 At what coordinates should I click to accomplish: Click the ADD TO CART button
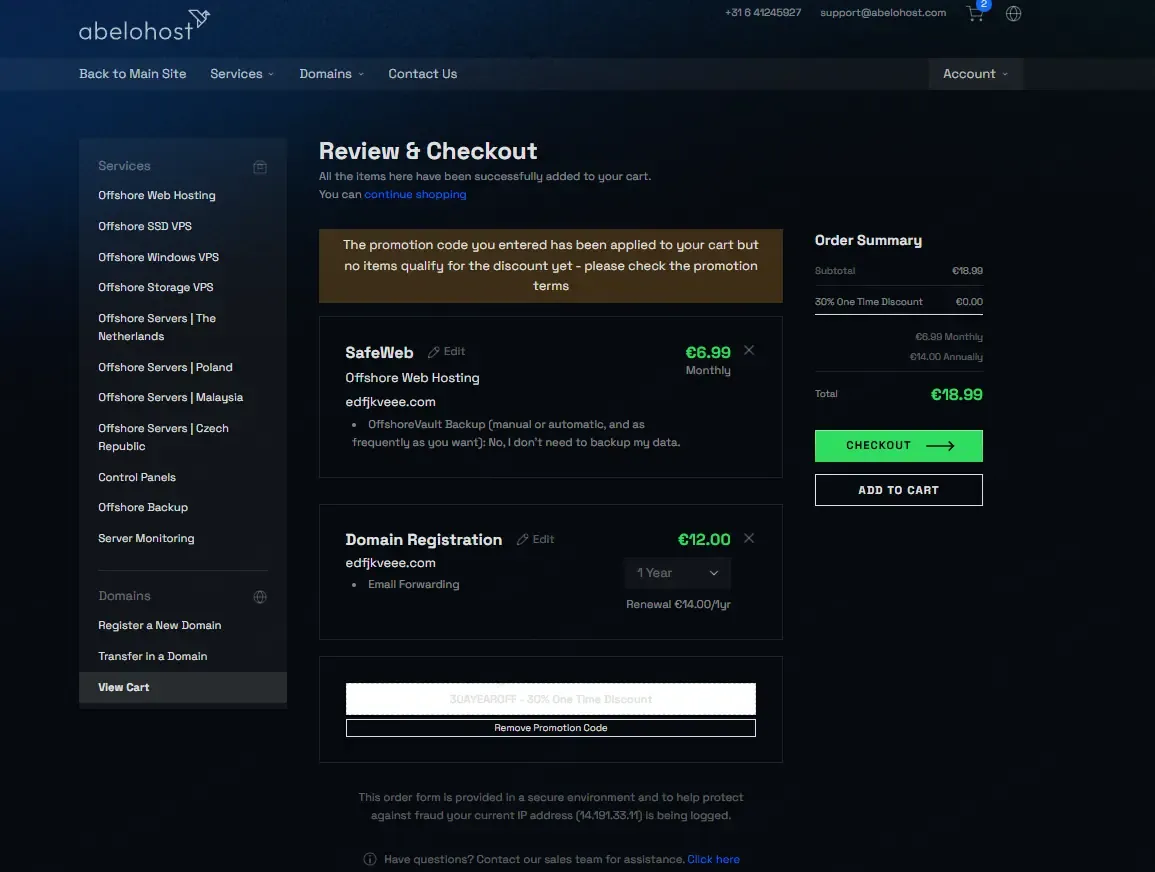pyautogui.click(x=899, y=490)
